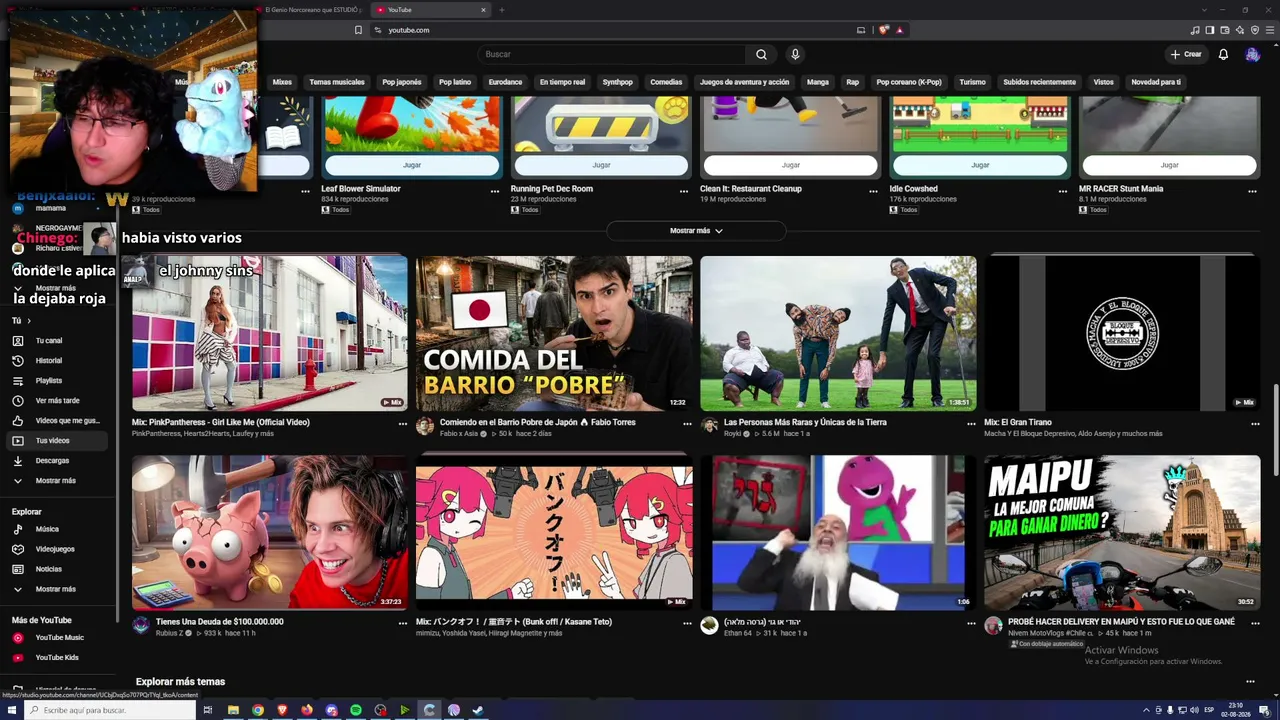The height and width of the screenshot is (720, 1280).
Task: Click the bookmark icon in address bar
Action: (x=358, y=30)
